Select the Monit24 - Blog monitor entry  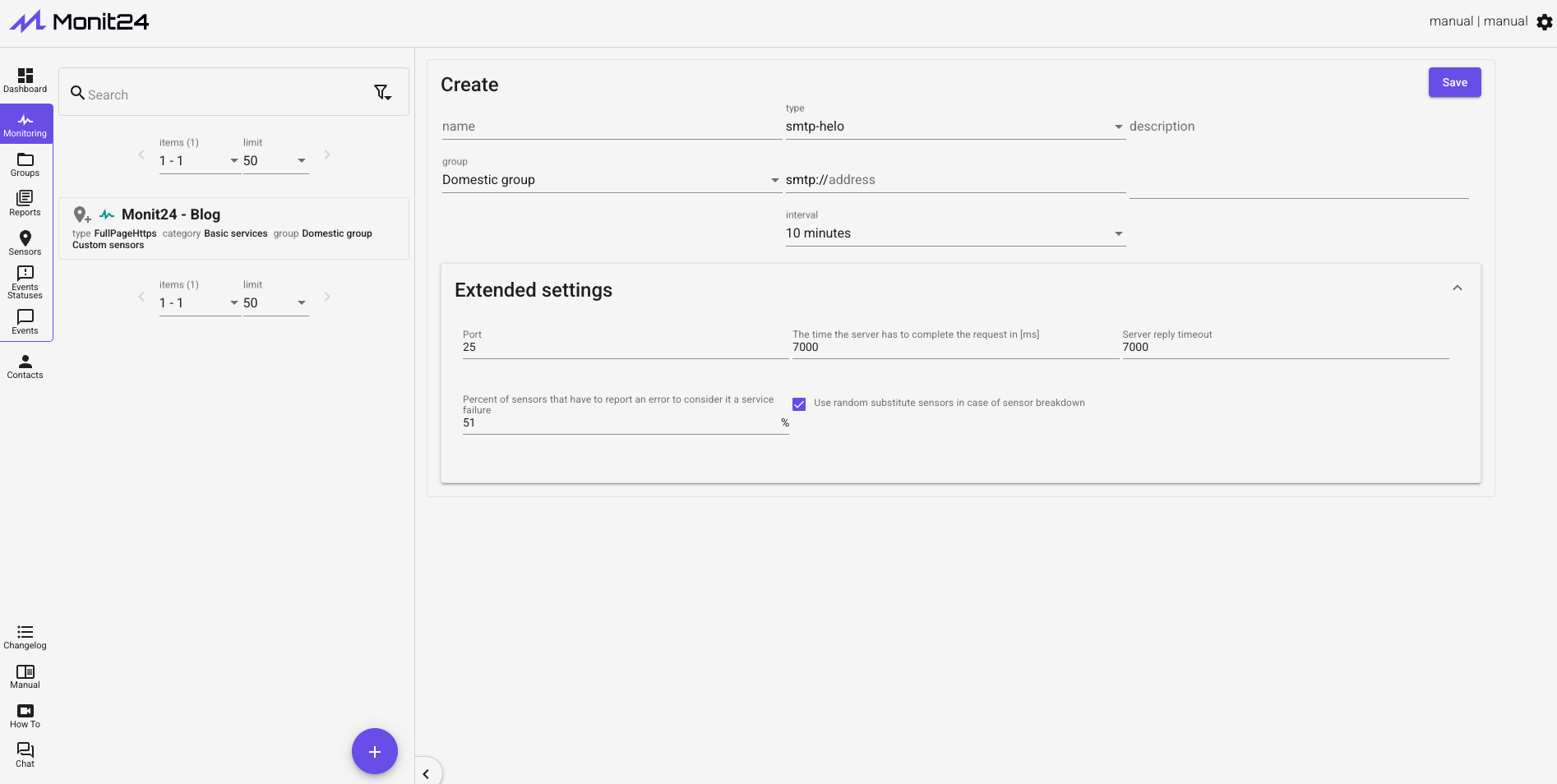pos(171,214)
